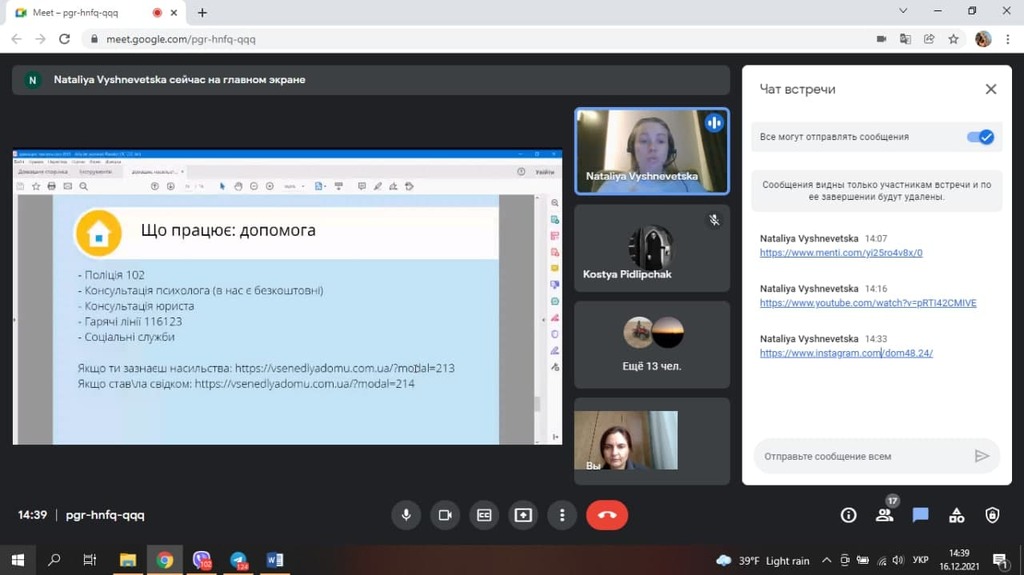Show the participants list
The height and width of the screenshot is (575, 1024).
click(x=884, y=515)
